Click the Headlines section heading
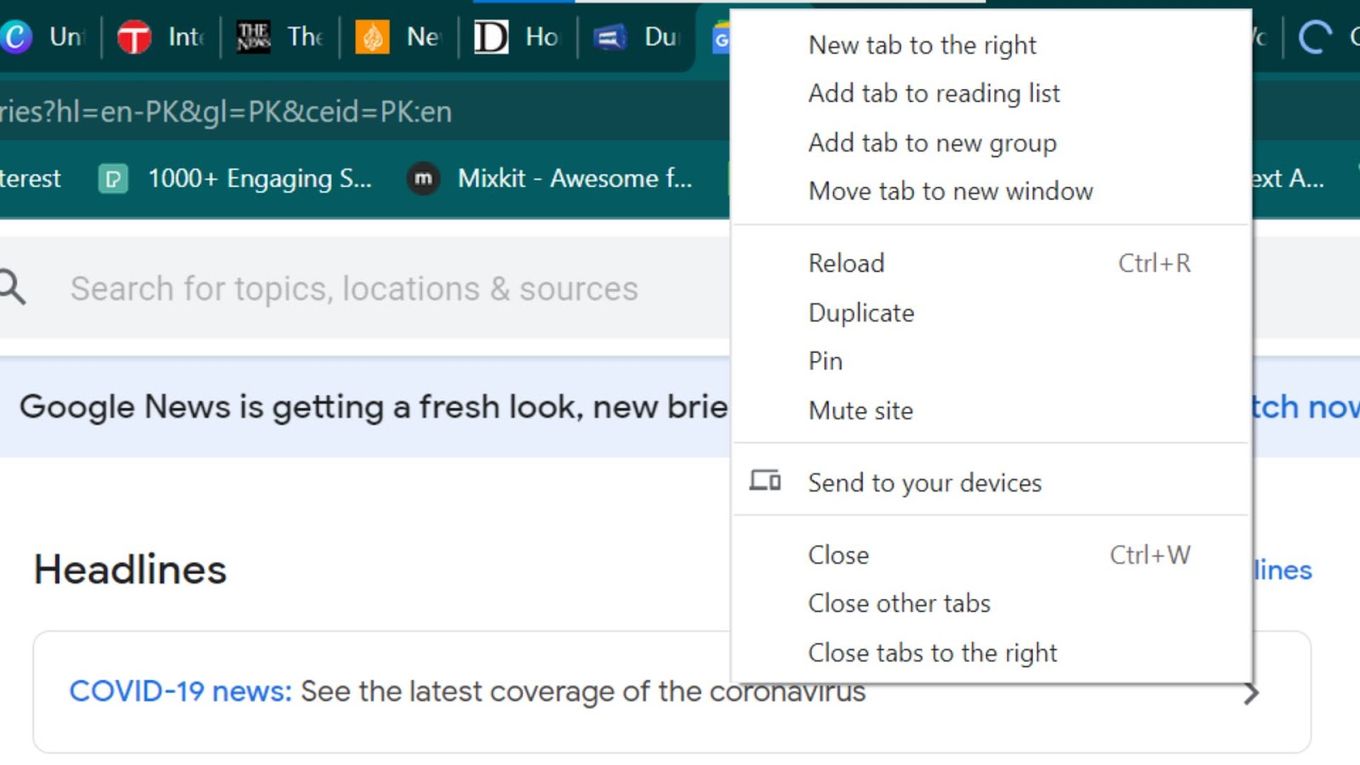 [x=130, y=569]
